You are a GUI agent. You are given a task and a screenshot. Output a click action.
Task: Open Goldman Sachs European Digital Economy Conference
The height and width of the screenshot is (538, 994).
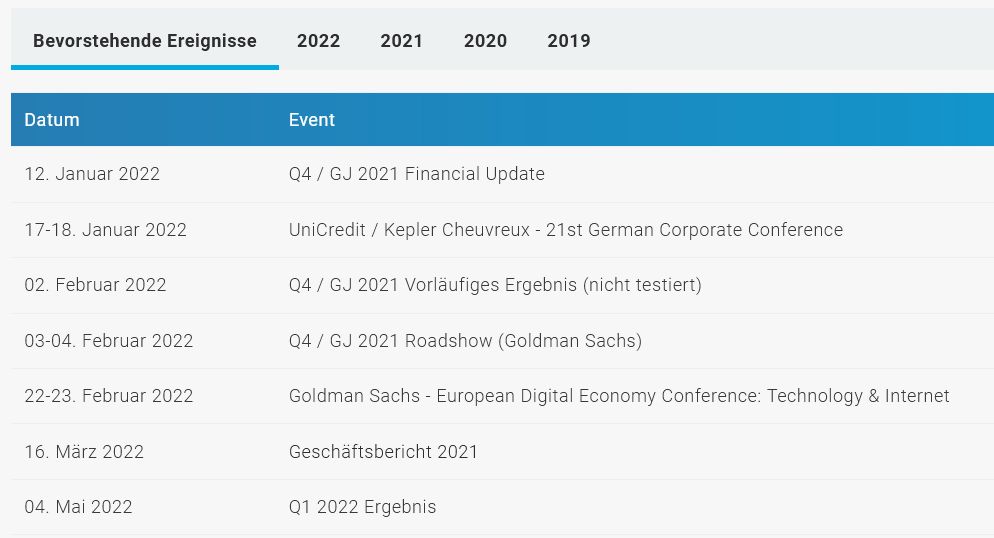(x=619, y=396)
